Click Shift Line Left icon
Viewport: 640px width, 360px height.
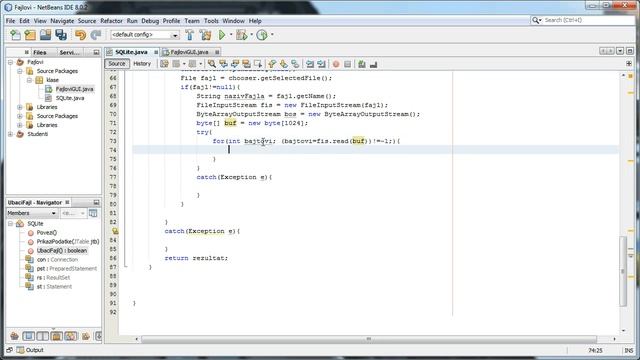coord(310,64)
